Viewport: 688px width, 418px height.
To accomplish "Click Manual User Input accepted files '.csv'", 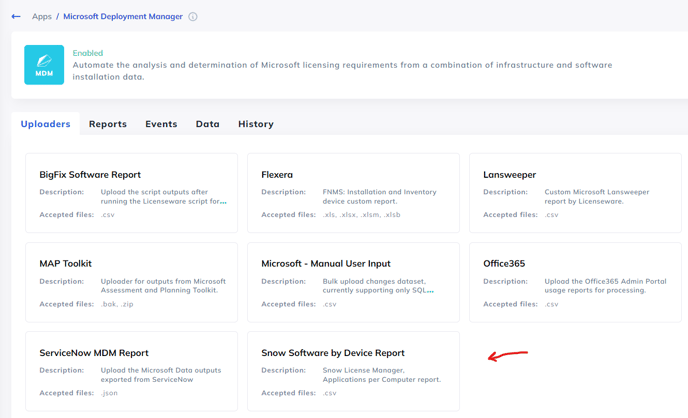I will click(330, 304).
